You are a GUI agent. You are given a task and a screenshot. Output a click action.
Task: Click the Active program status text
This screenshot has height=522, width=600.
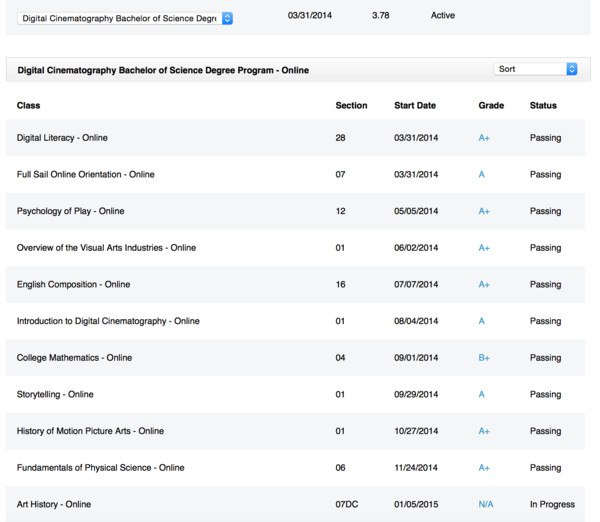[443, 15]
